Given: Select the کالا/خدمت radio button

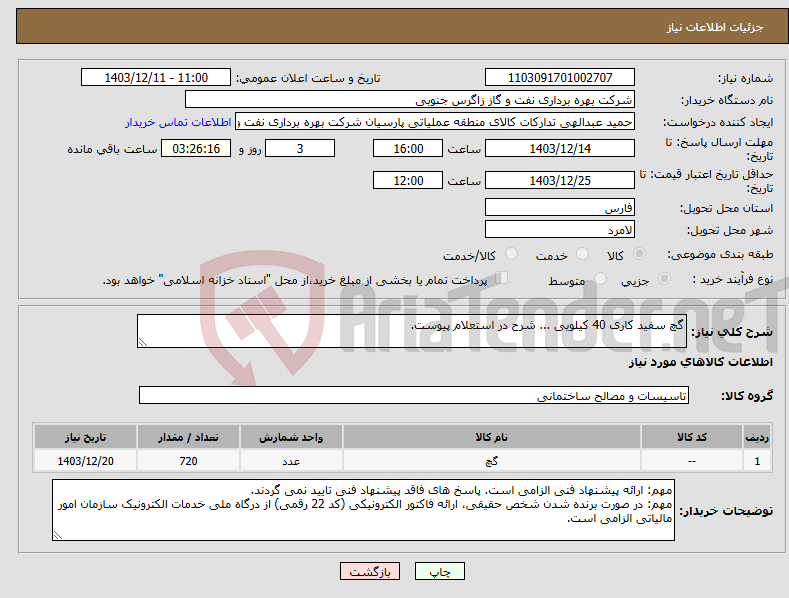Looking at the screenshot, I should (x=511, y=254).
